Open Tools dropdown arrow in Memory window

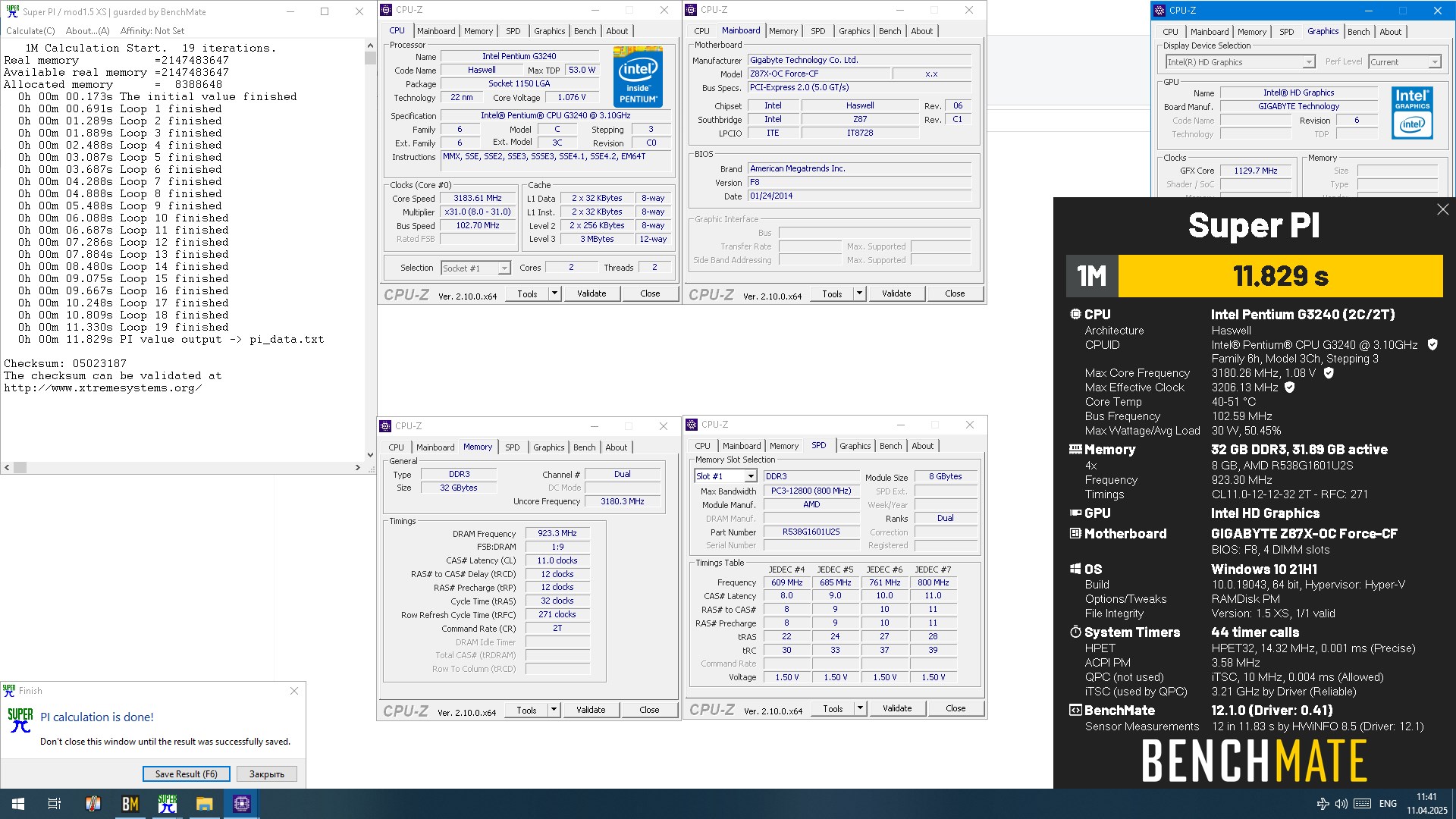point(554,710)
